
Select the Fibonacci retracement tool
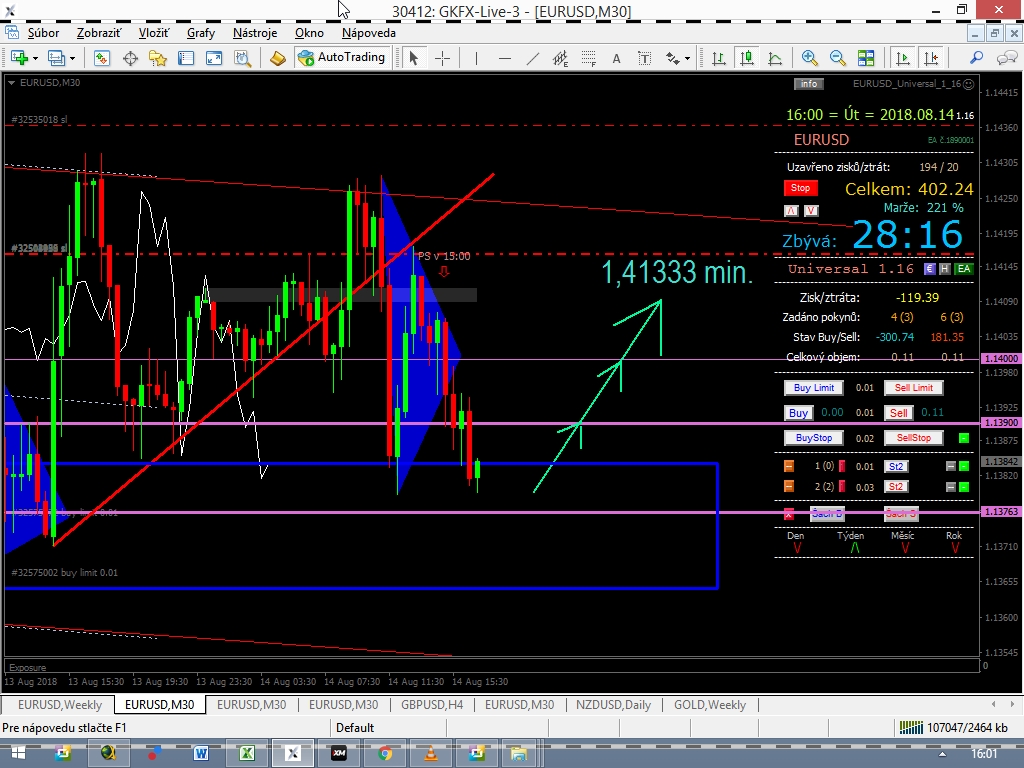[x=588, y=58]
